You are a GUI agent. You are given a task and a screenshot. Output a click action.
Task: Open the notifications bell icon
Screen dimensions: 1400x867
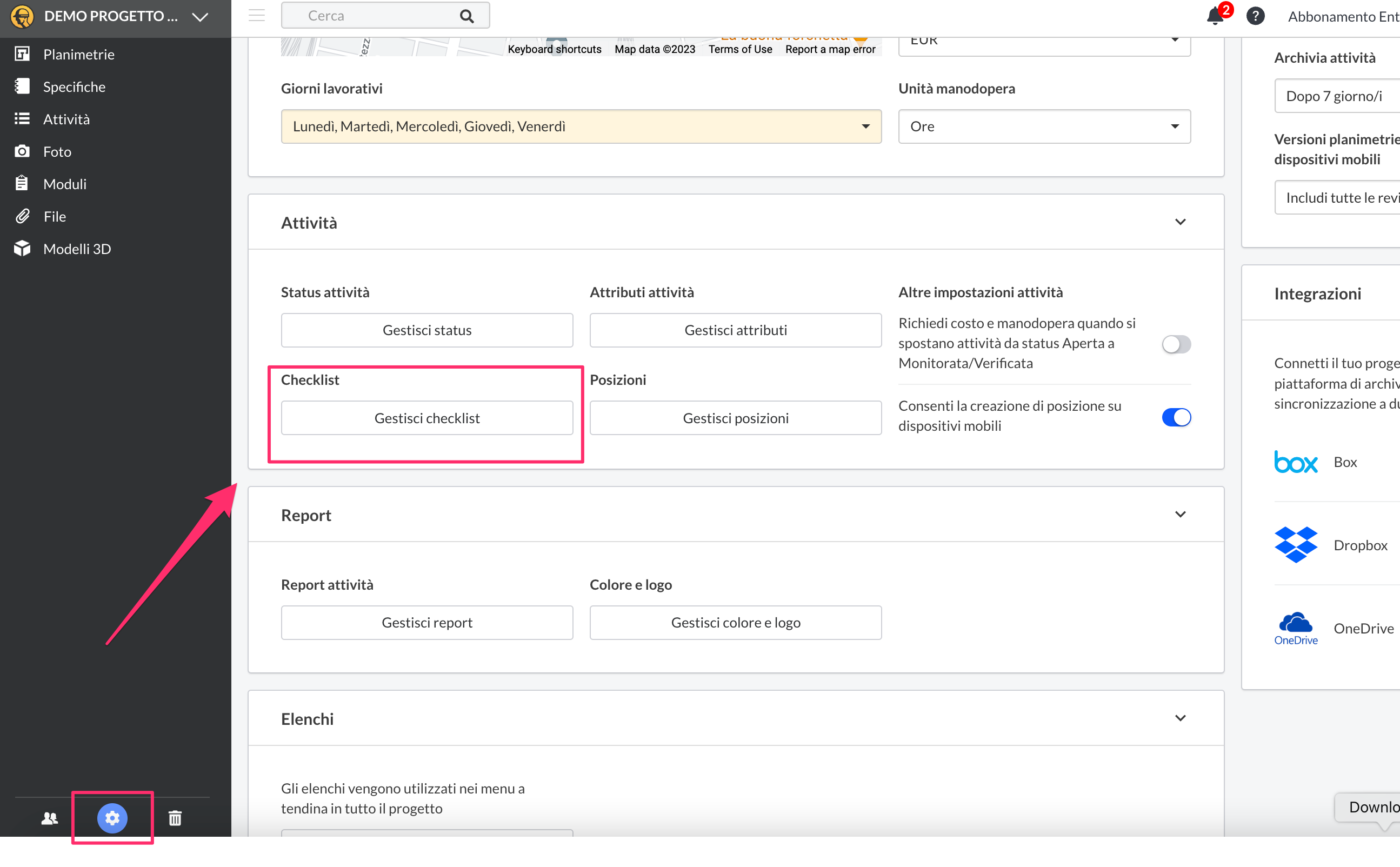1214,16
